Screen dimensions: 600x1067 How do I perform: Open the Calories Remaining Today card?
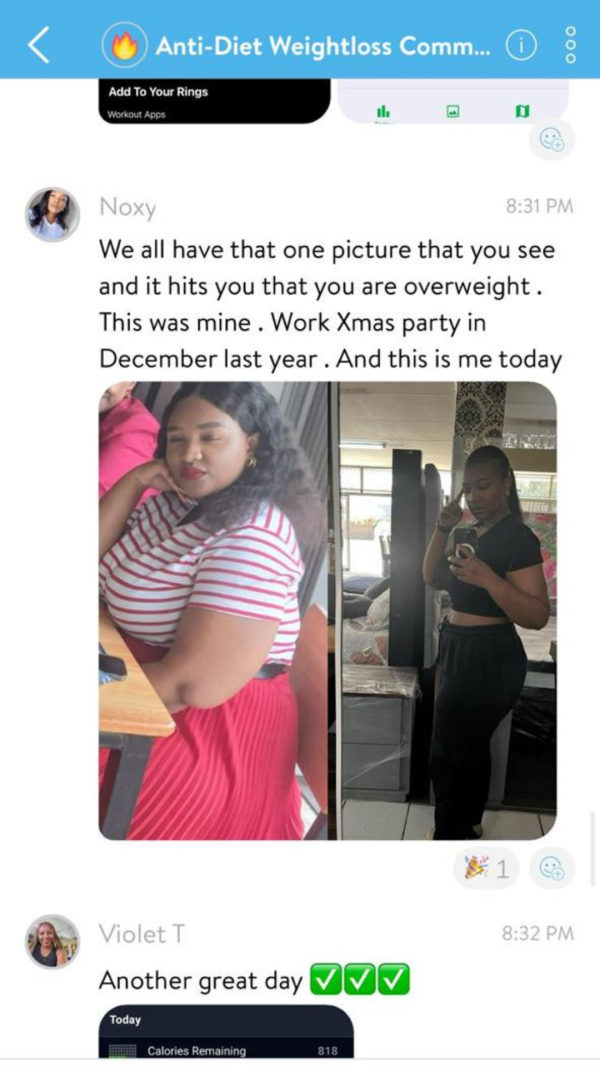pyautogui.click(x=226, y=1032)
